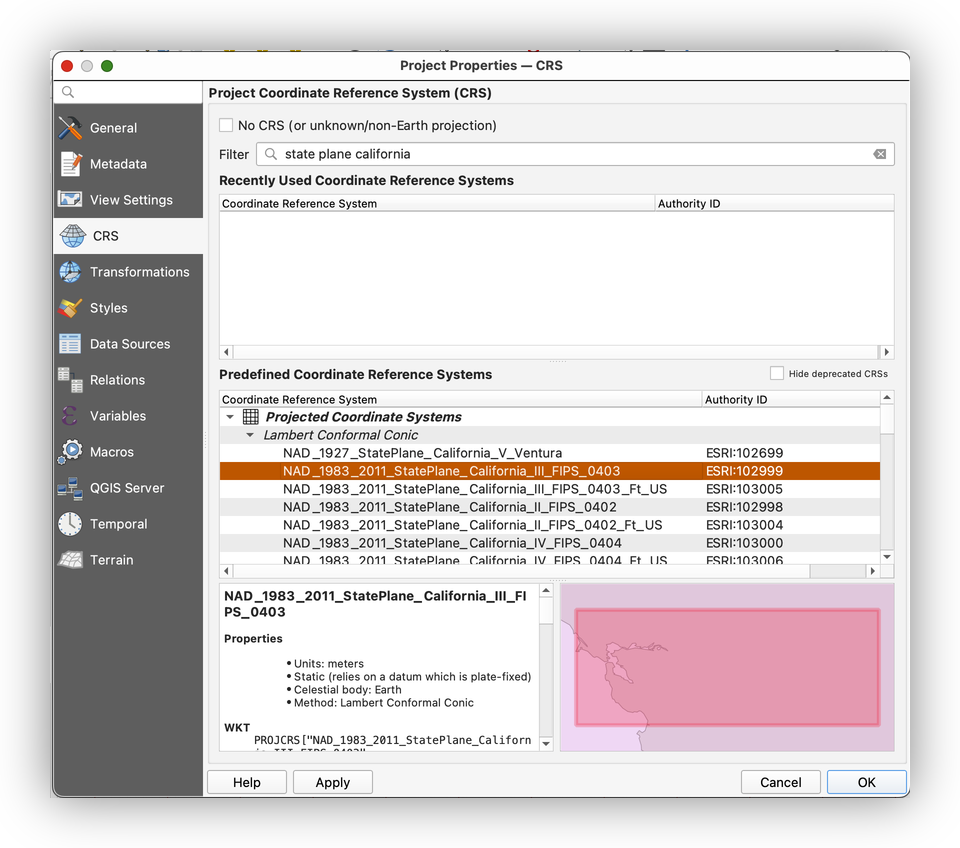Viewport: 960px width, 848px height.
Task: Select the Data Sources table icon
Action: click(70, 344)
